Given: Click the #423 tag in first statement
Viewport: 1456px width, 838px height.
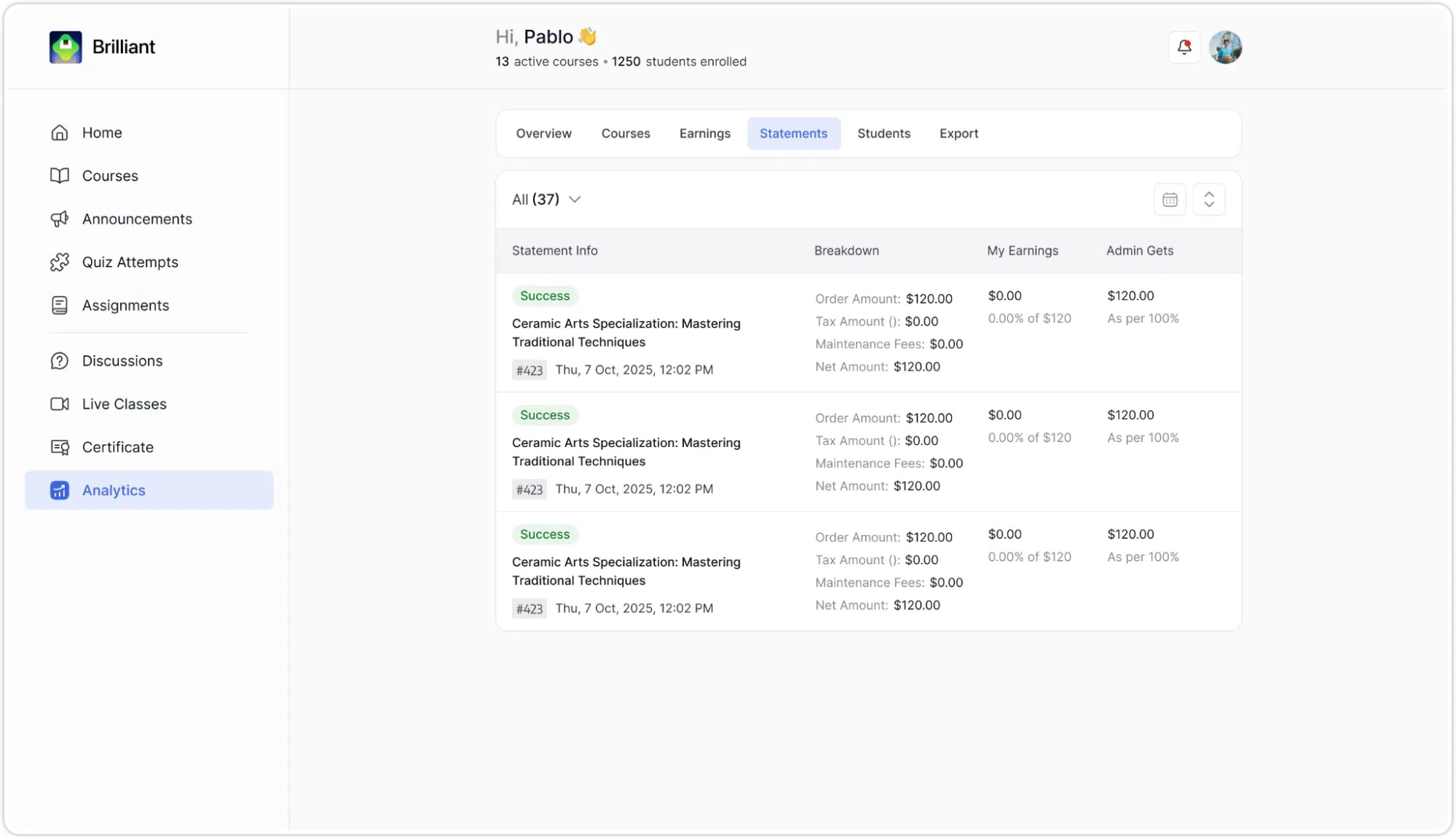Looking at the screenshot, I should (x=530, y=371).
